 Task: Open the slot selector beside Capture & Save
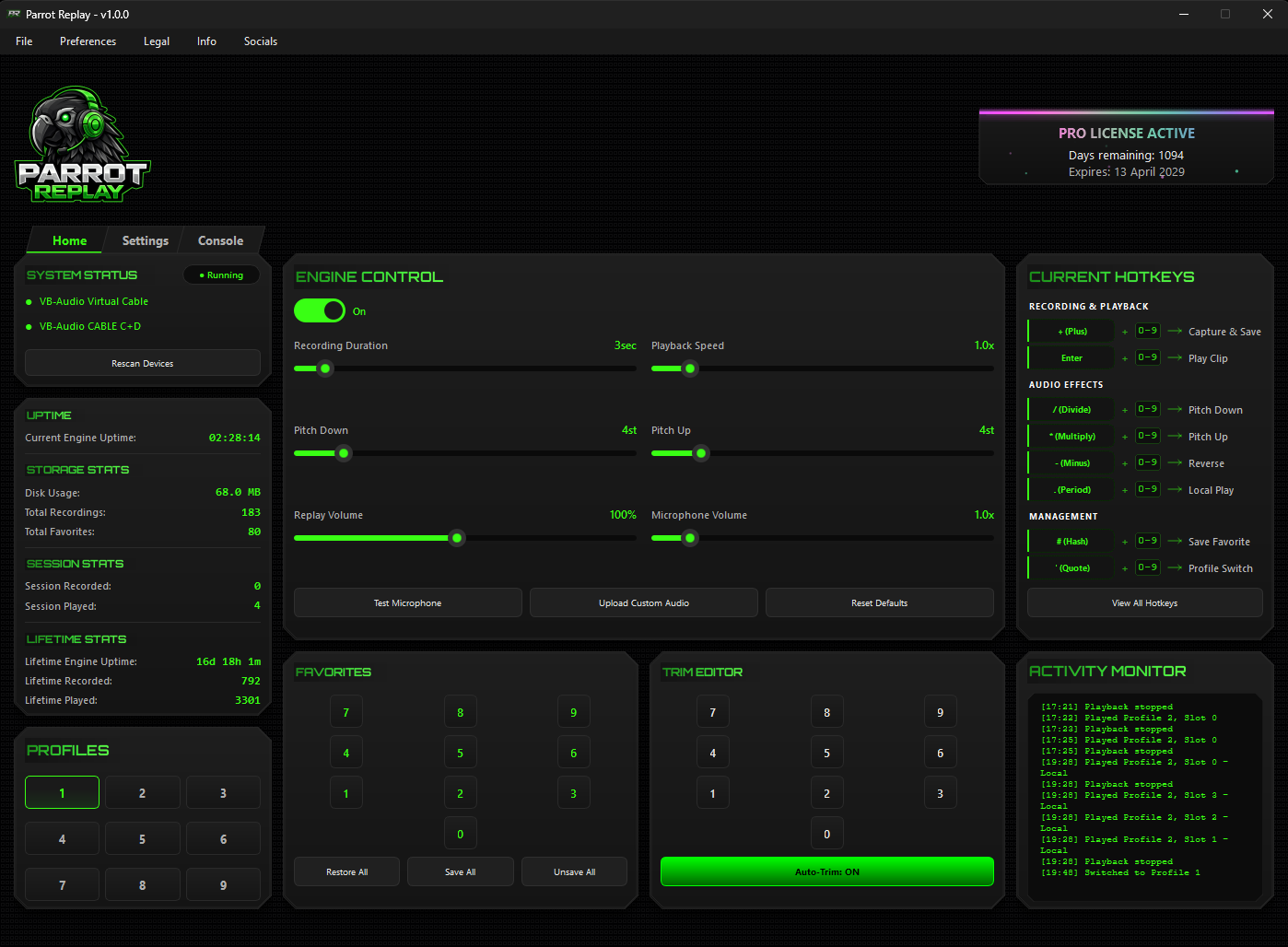point(1147,331)
